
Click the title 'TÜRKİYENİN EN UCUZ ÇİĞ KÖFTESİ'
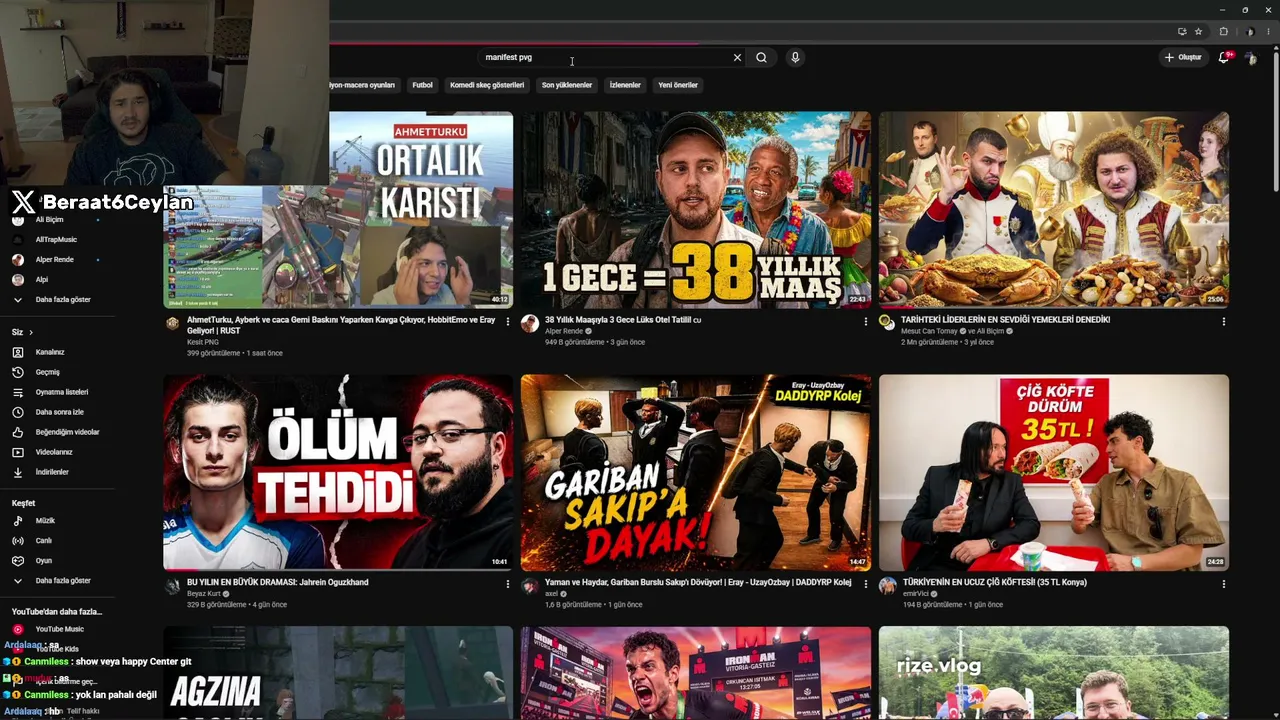(x=995, y=582)
